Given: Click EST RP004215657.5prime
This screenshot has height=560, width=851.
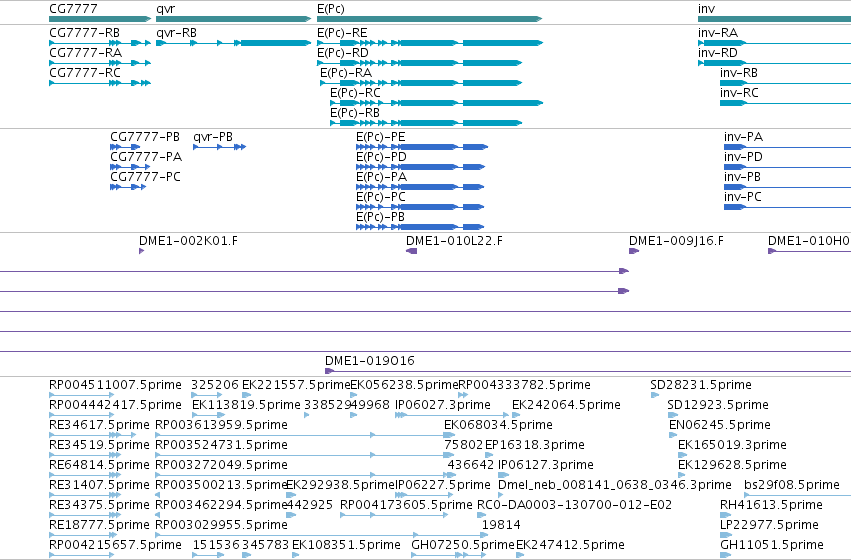Looking at the screenshot, I should 81,555.
